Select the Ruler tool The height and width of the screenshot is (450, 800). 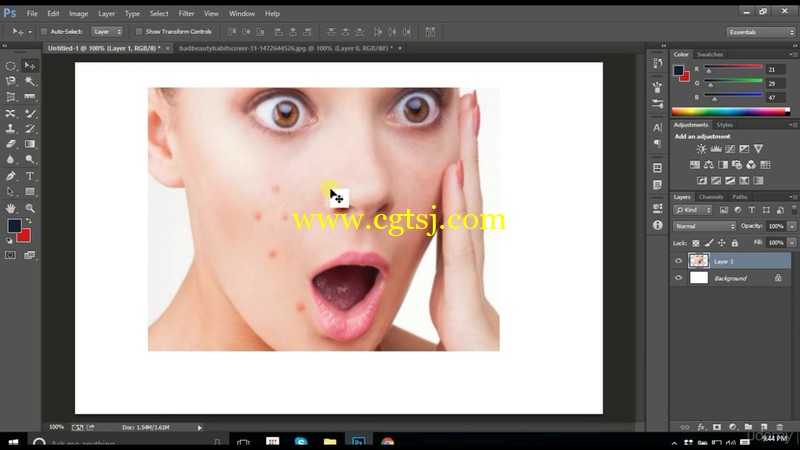[30, 97]
